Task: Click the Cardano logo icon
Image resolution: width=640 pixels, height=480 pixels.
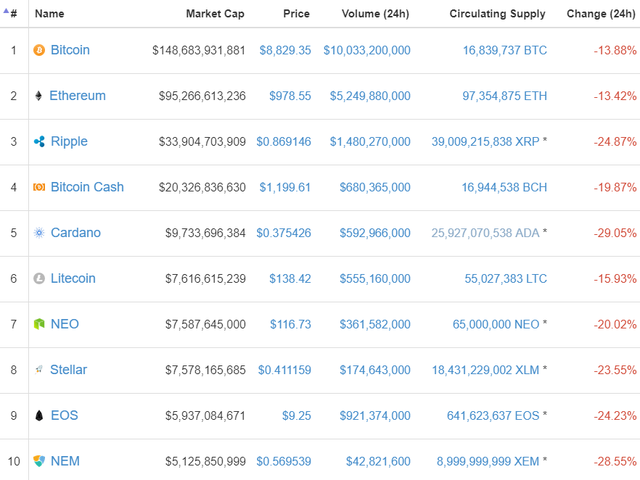Action: [x=39, y=233]
